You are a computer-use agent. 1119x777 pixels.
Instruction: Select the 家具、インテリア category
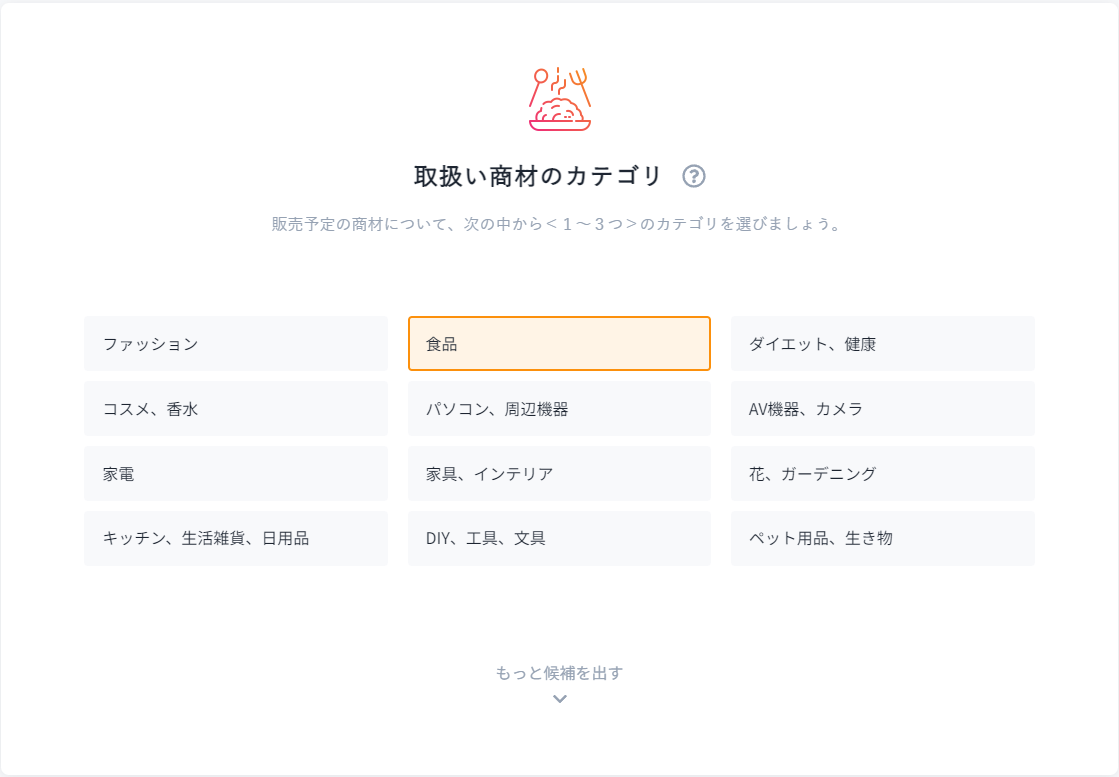click(559, 473)
